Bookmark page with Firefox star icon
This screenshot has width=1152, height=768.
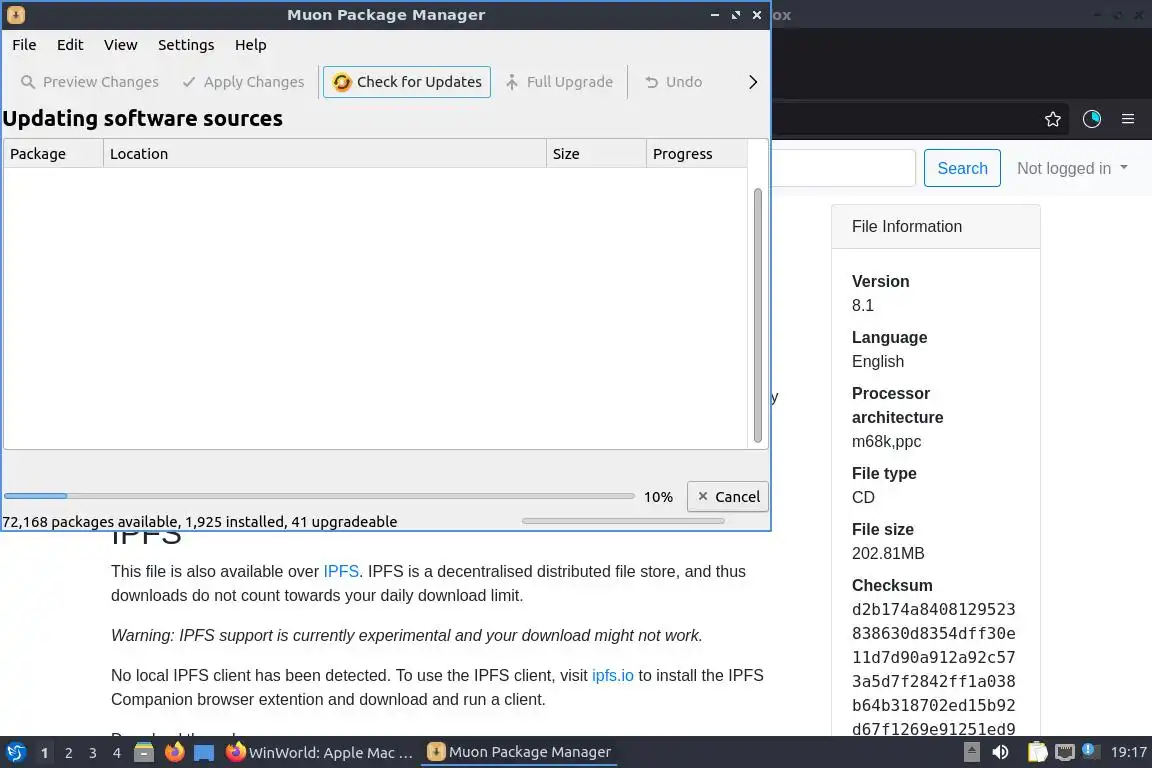pos(1053,119)
